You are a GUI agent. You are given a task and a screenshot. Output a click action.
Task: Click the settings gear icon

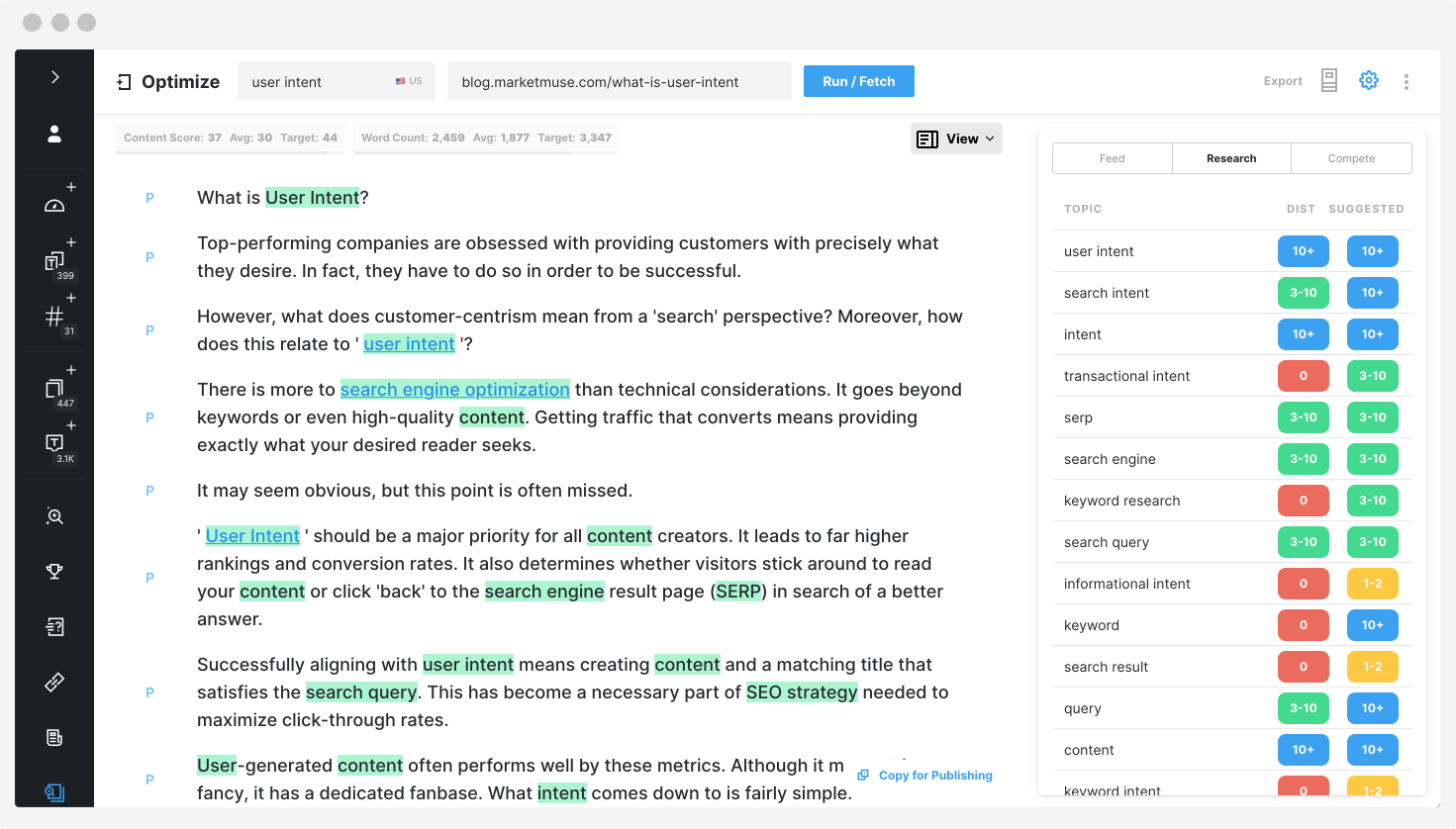[x=1368, y=81]
